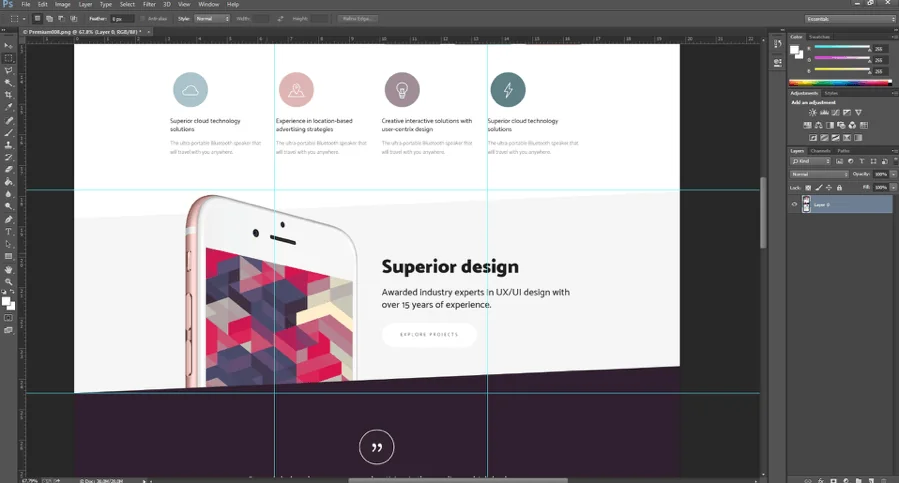899x483 pixels.
Task: Toggle lock position
Action: 829,188
